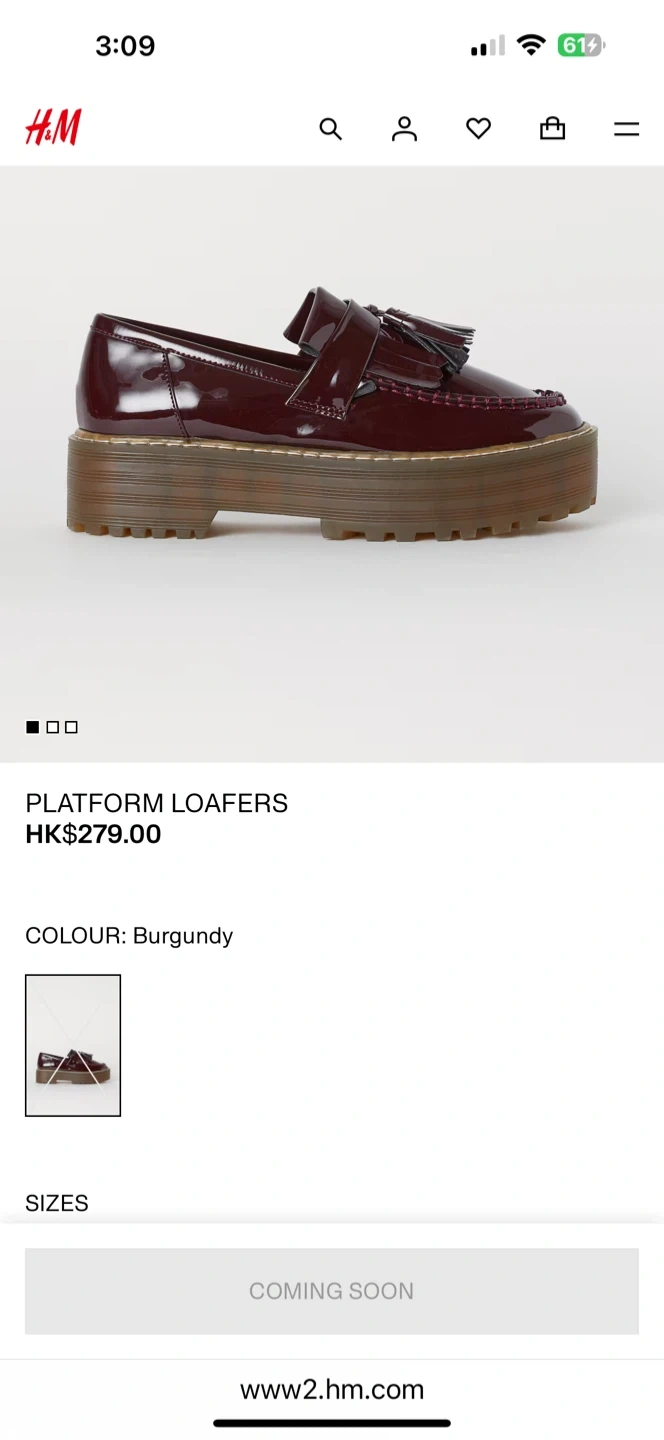Viewport: 664px width, 1440px height.
Task: Switch to the third product image dot
Action: coord(71,727)
